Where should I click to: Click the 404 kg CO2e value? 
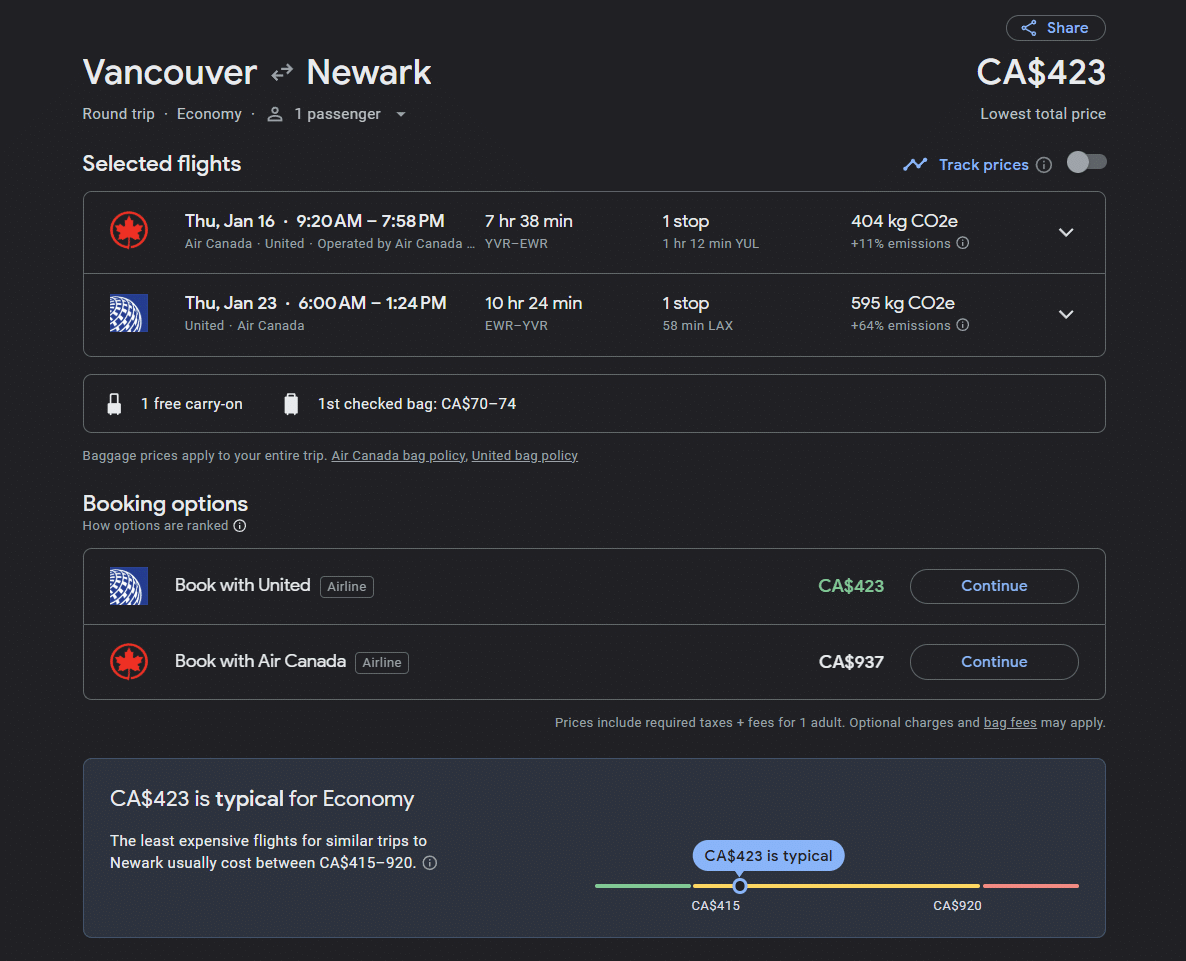904,222
